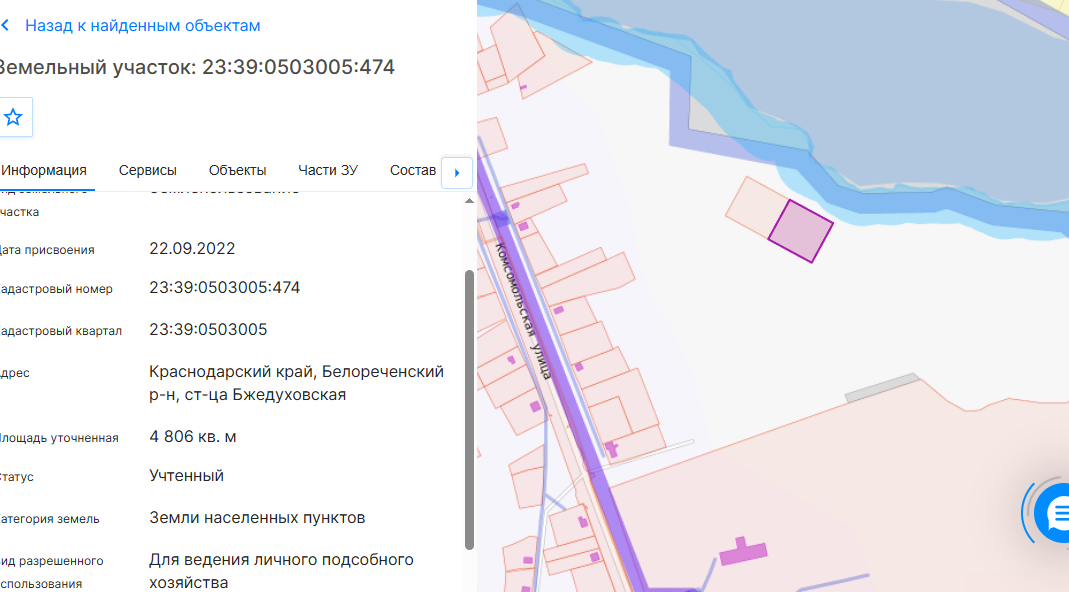The height and width of the screenshot is (592, 1069).
Task: Click cadastral number value 23:39:0503005:474
Action: pos(224,288)
